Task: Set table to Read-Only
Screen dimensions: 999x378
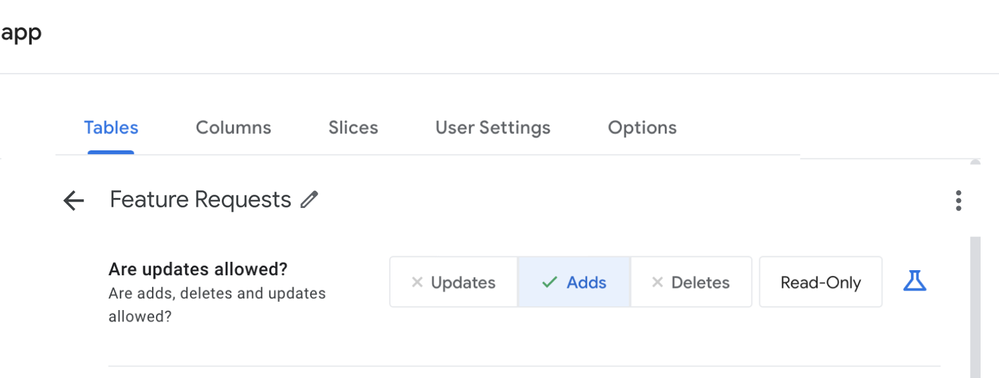Action: point(821,282)
